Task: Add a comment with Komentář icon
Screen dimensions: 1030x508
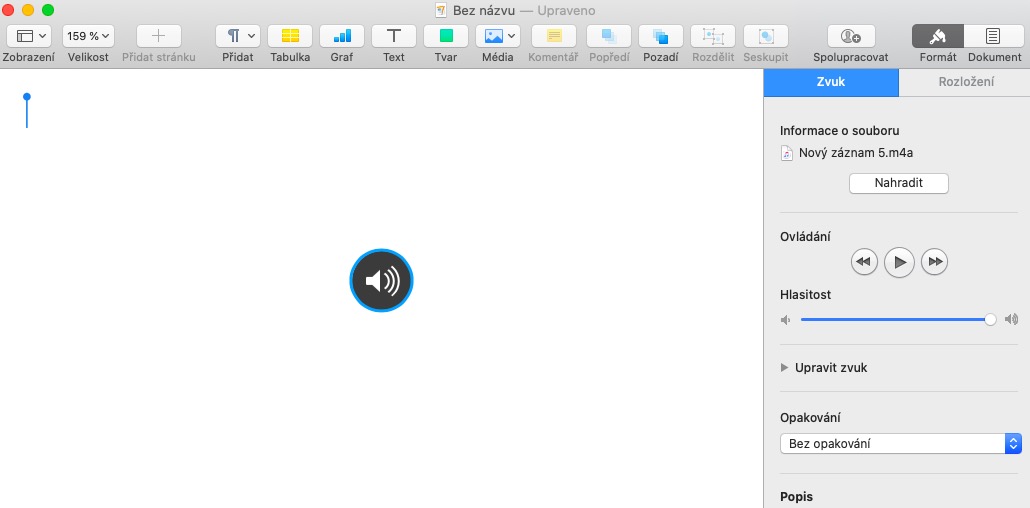Action: tap(554, 36)
